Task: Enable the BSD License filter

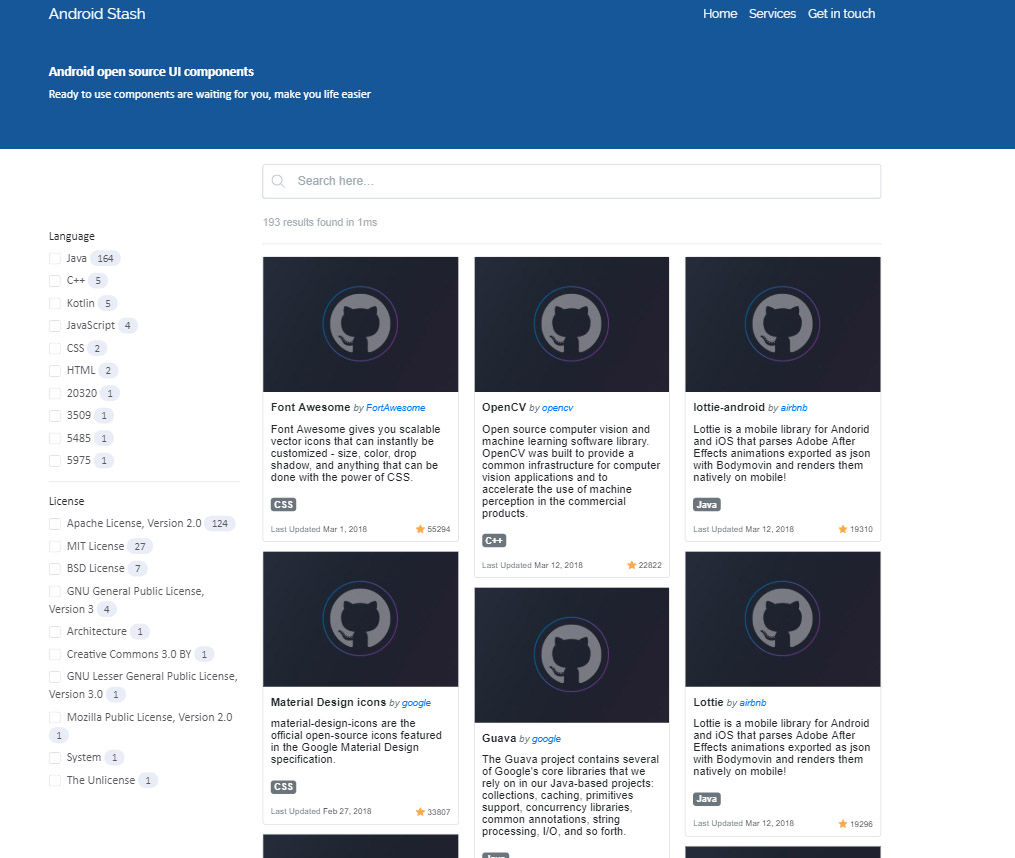Action: click(x=54, y=568)
